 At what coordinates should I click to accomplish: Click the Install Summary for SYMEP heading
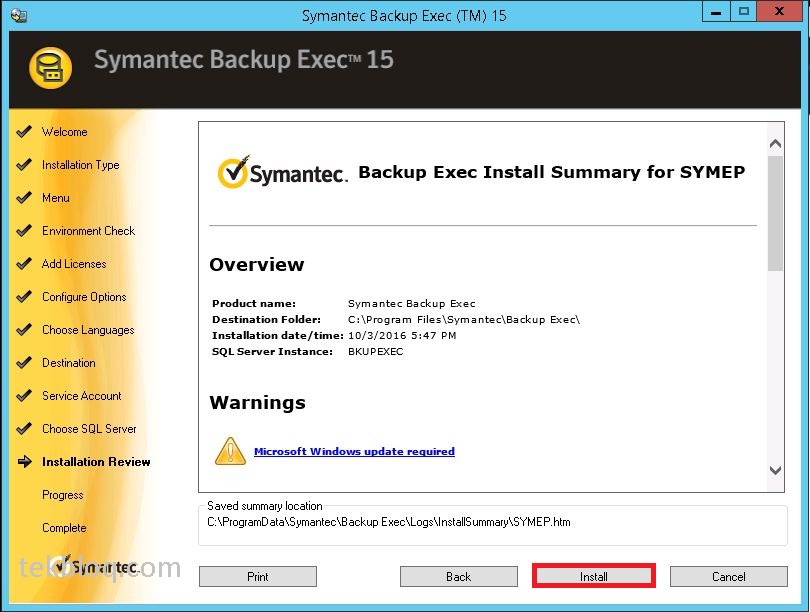552,172
